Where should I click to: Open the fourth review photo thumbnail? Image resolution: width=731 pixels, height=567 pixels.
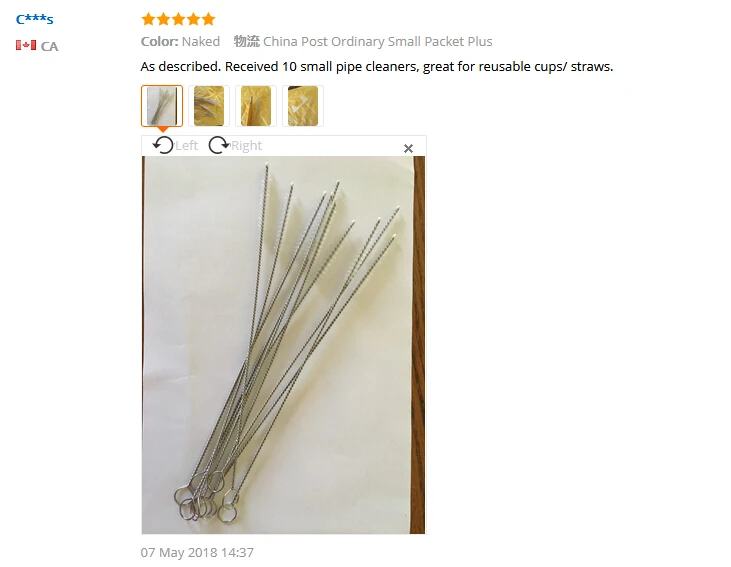click(x=303, y=106)
